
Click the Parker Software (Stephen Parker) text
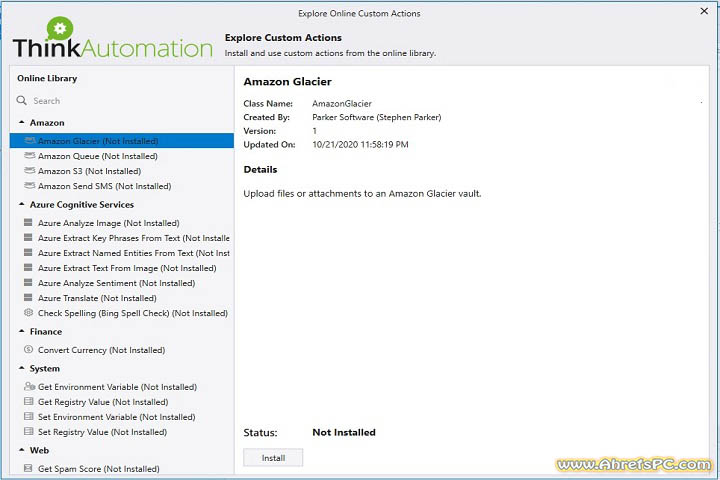377,117
